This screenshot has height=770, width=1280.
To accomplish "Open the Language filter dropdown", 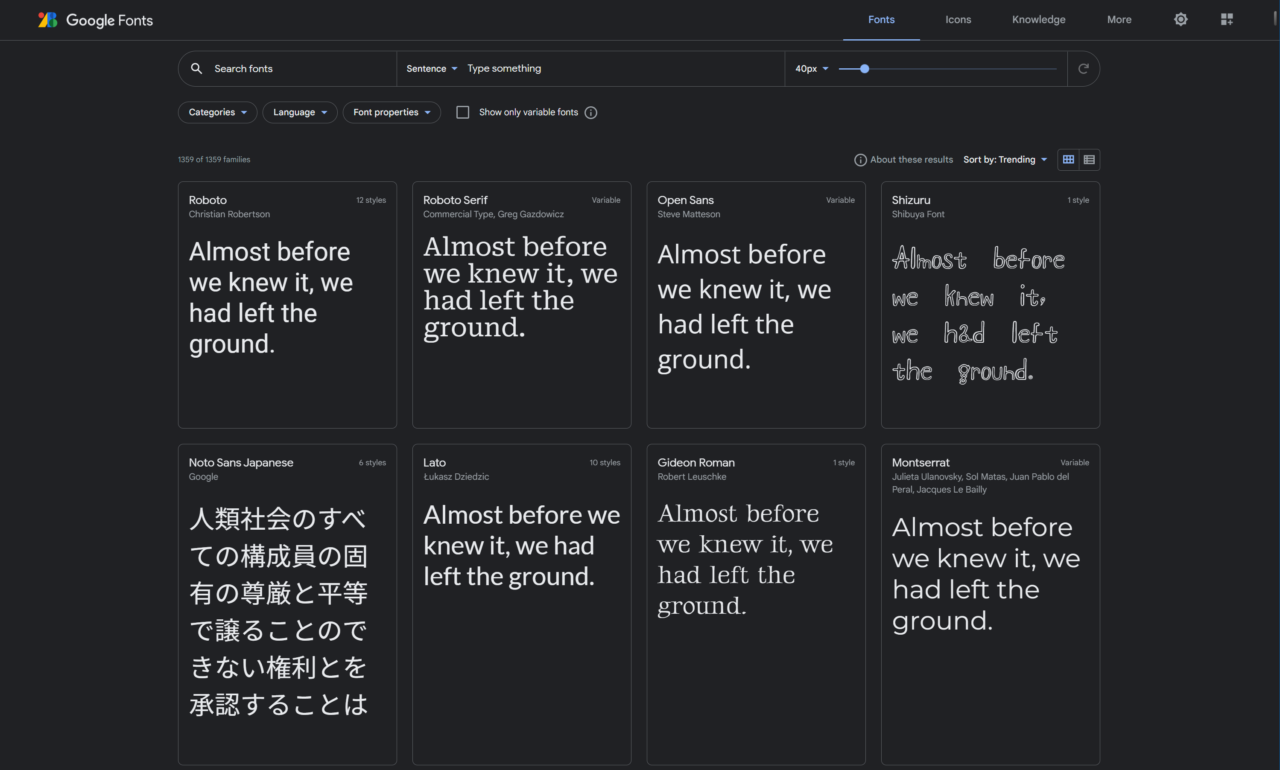I will coord(300,113).
